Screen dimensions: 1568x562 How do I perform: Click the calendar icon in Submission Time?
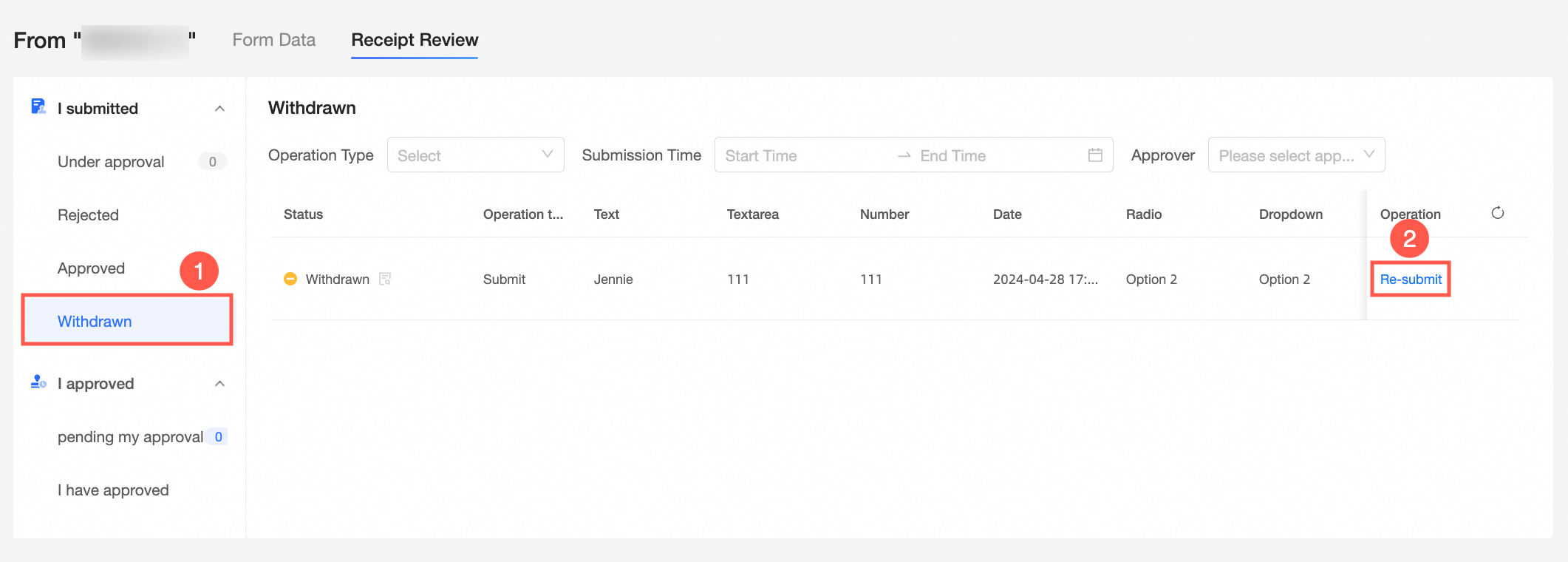point(1095,155)
